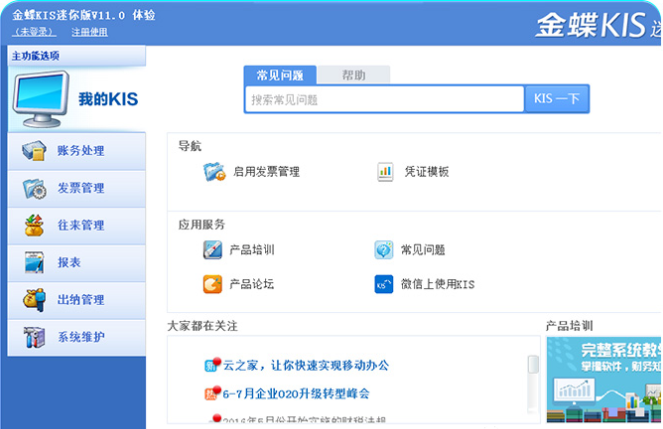
Task: Open the 出纳管理 cashier icon
Action: pyautogui.click(x=34, y=300)
